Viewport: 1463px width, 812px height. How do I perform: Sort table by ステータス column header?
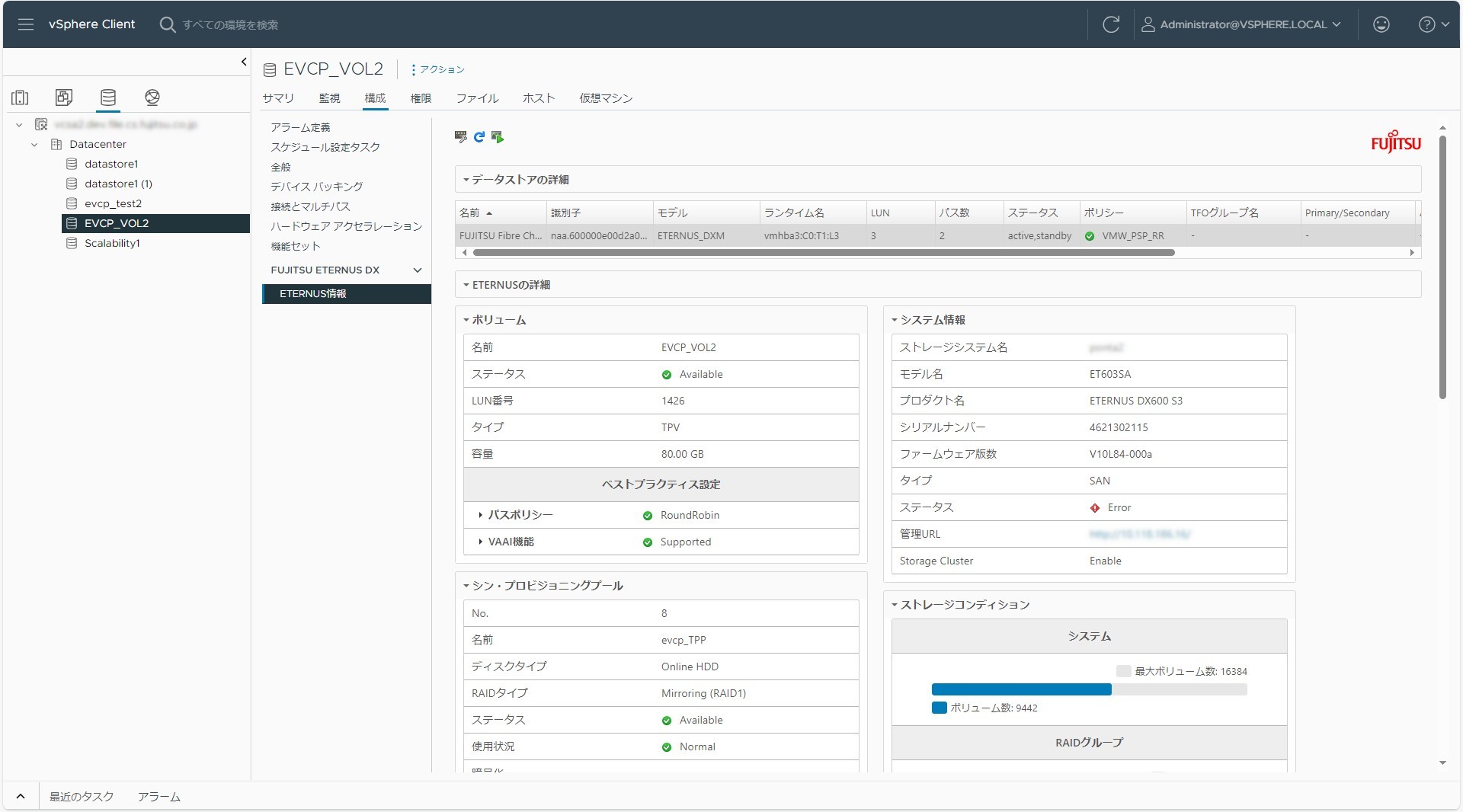[1041, 213]
